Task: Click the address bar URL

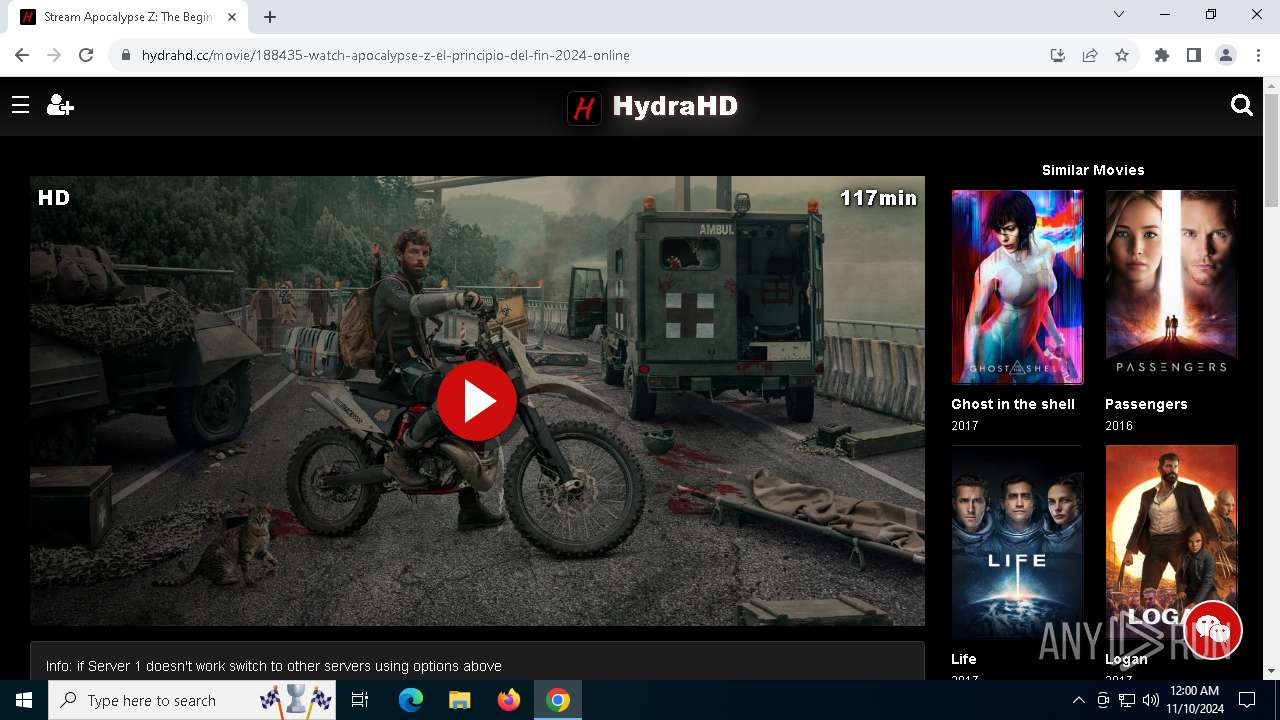Action: (x=386, y=55)
